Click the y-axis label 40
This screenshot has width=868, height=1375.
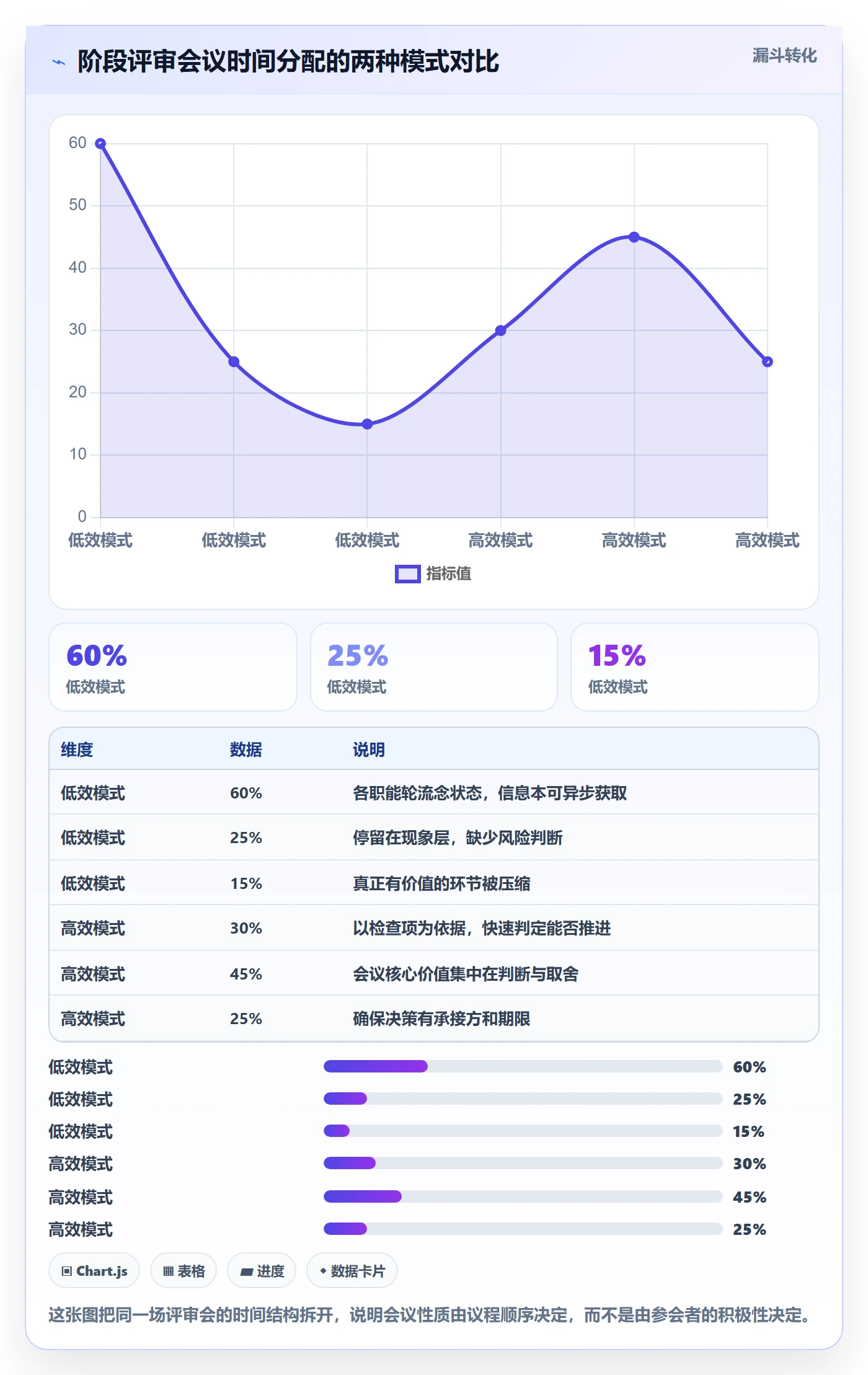78,267
